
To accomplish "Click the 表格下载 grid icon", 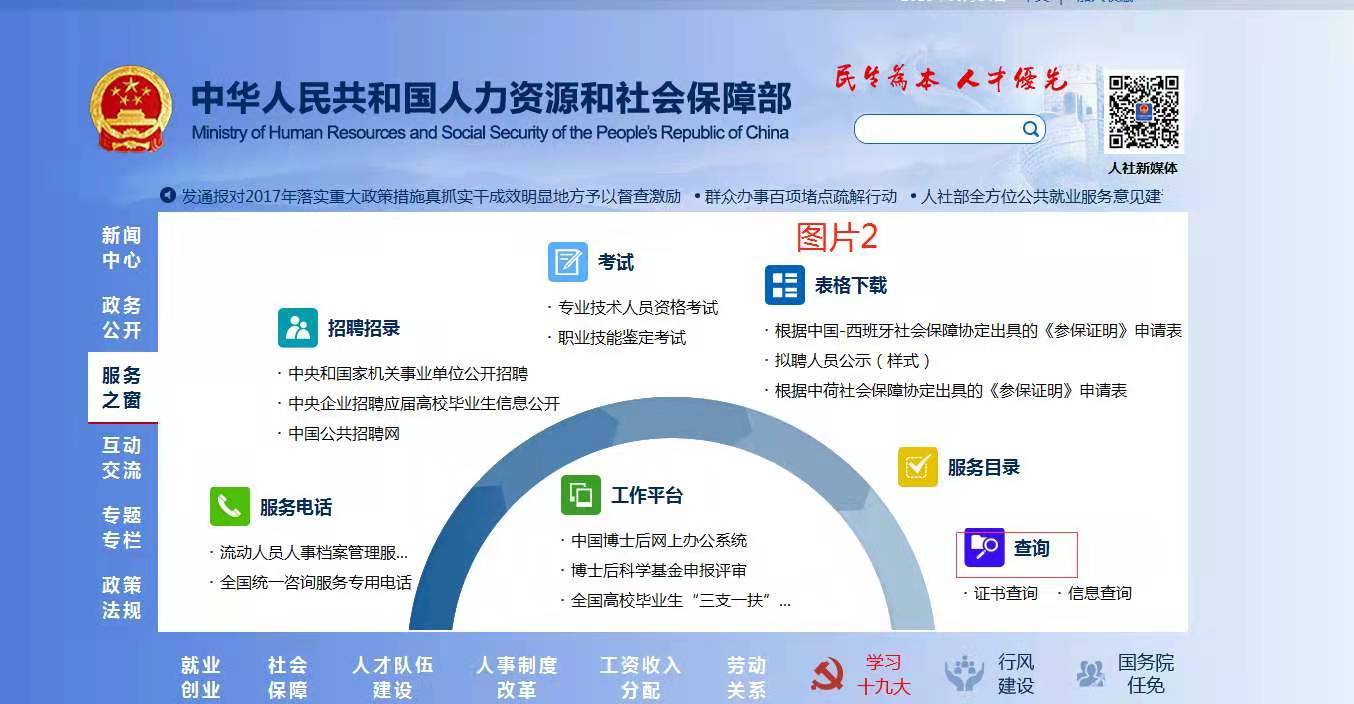I will pos(784,285).
